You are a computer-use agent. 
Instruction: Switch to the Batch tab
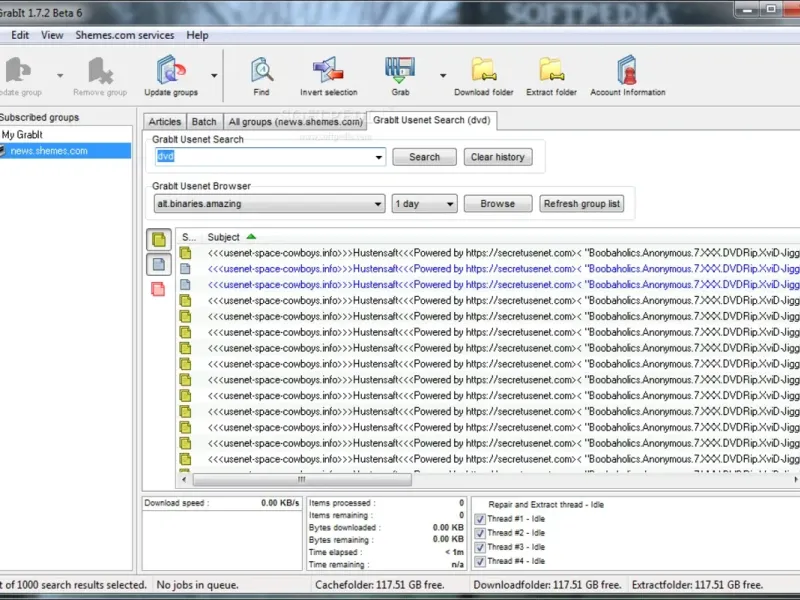click(x=204, y=122)
